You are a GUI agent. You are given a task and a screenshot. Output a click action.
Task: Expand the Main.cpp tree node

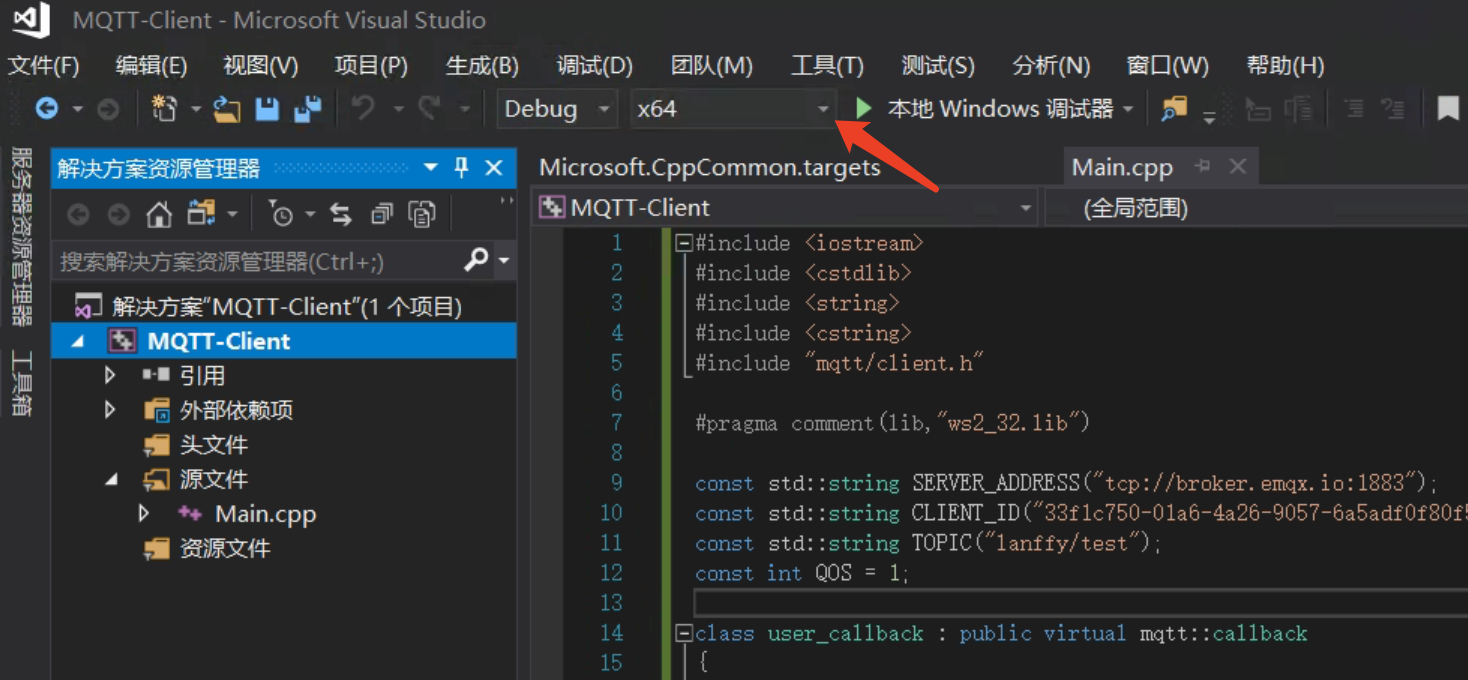[144, 513]
